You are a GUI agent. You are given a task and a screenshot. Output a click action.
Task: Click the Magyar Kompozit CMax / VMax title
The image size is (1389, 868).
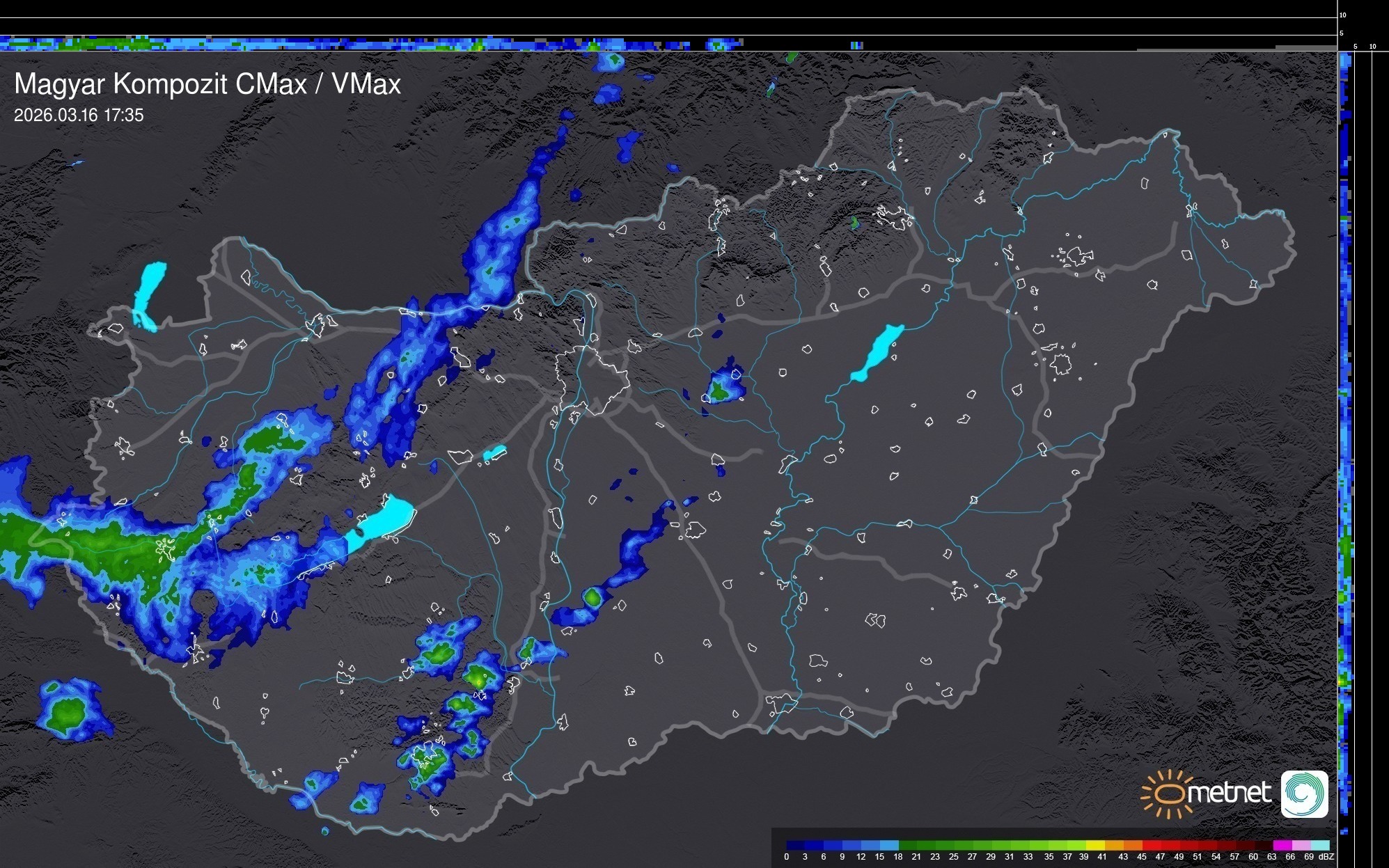pos(207,84)
